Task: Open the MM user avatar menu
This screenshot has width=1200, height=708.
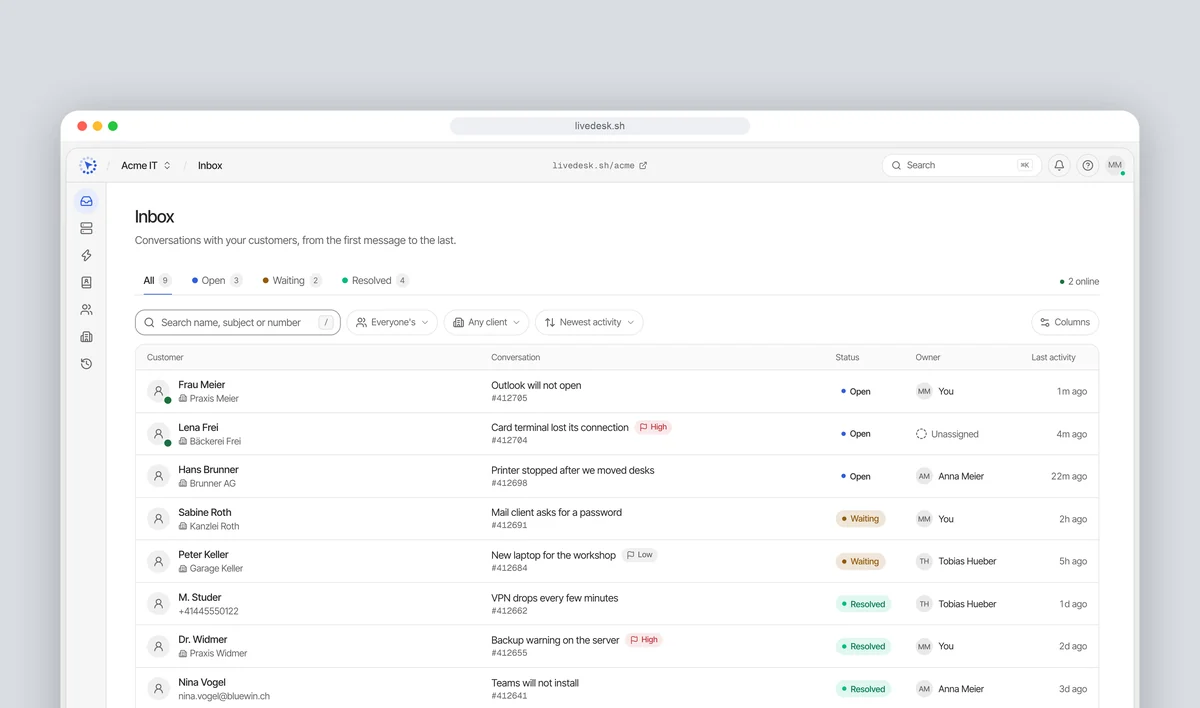Action: [x=1115, y=165]
